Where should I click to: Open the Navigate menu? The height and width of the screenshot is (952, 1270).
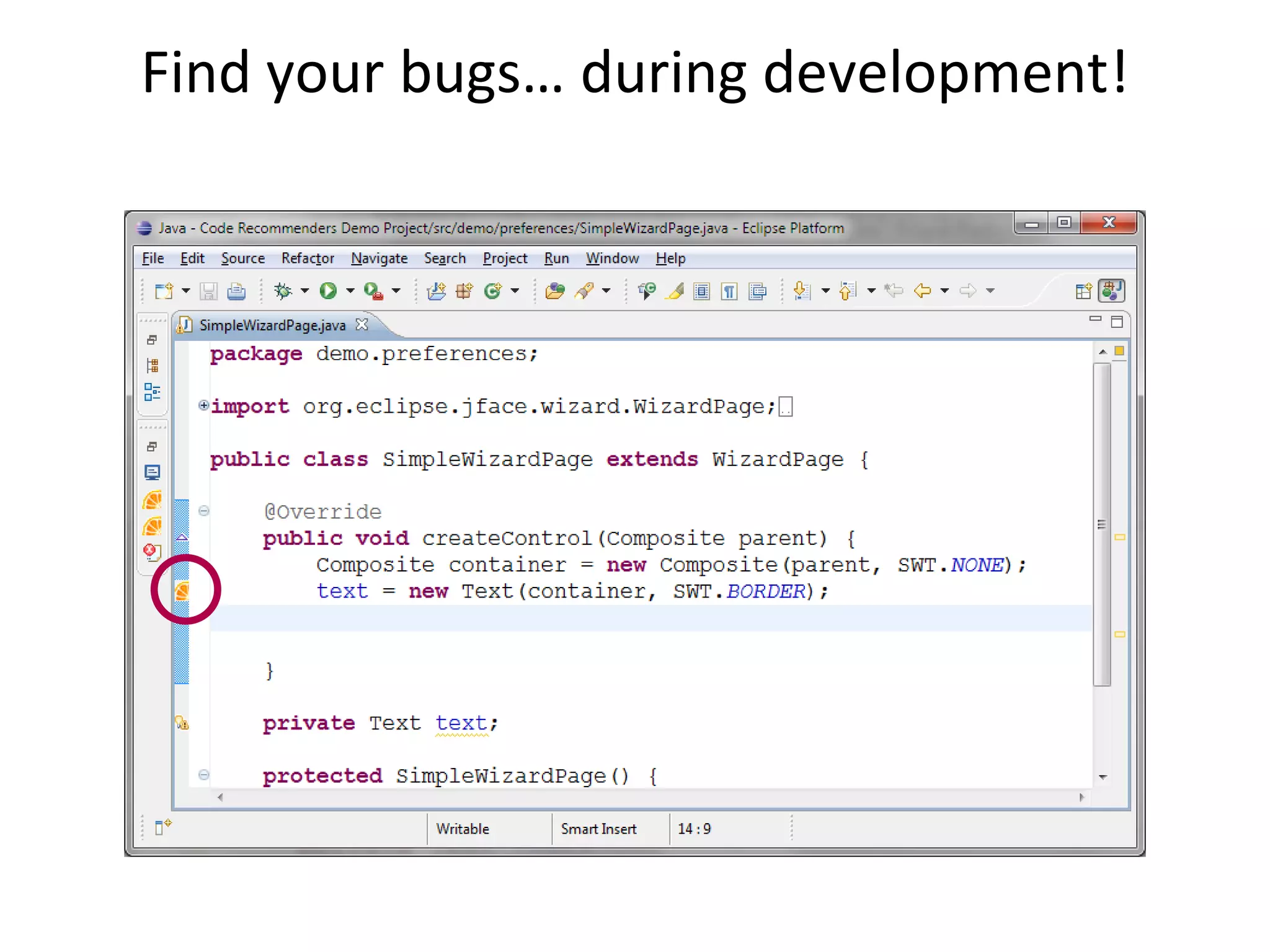coord(380,258)
